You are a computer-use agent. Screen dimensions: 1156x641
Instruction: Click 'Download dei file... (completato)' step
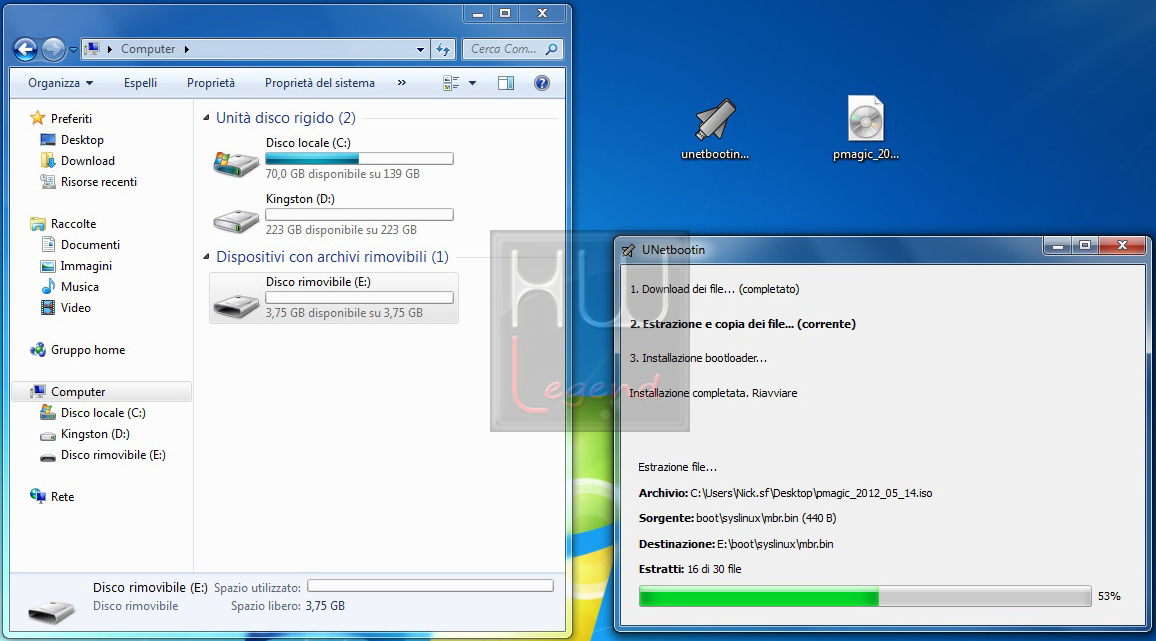[x=714, y=289]
